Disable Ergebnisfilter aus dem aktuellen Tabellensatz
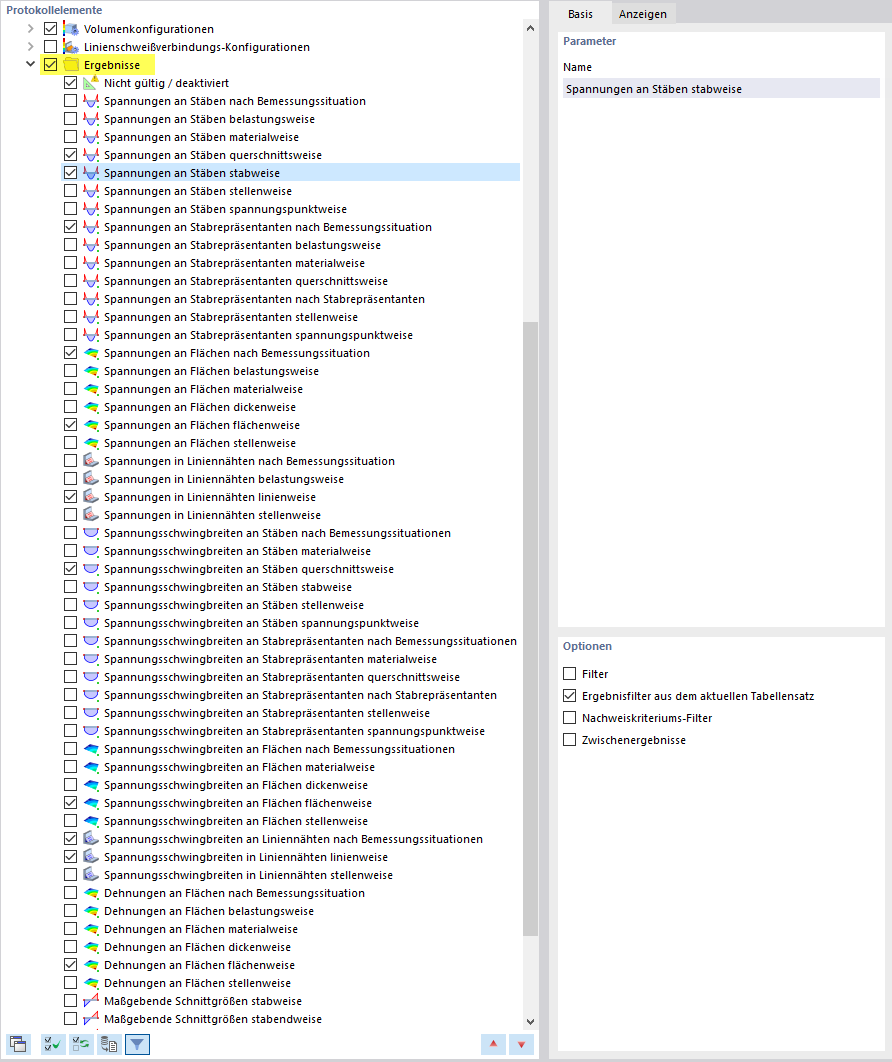Screen dimensions: 892x1062 pos(570,696)
